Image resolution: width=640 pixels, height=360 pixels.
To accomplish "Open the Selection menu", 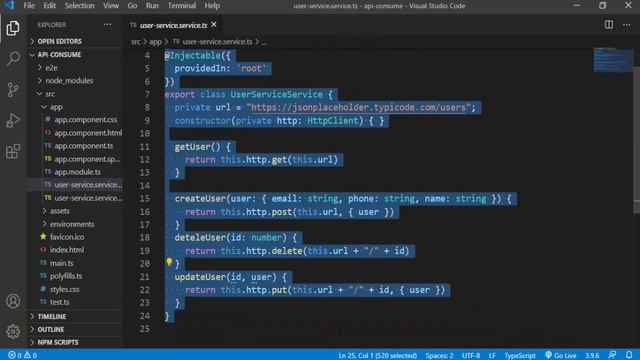I will [79, 6].
